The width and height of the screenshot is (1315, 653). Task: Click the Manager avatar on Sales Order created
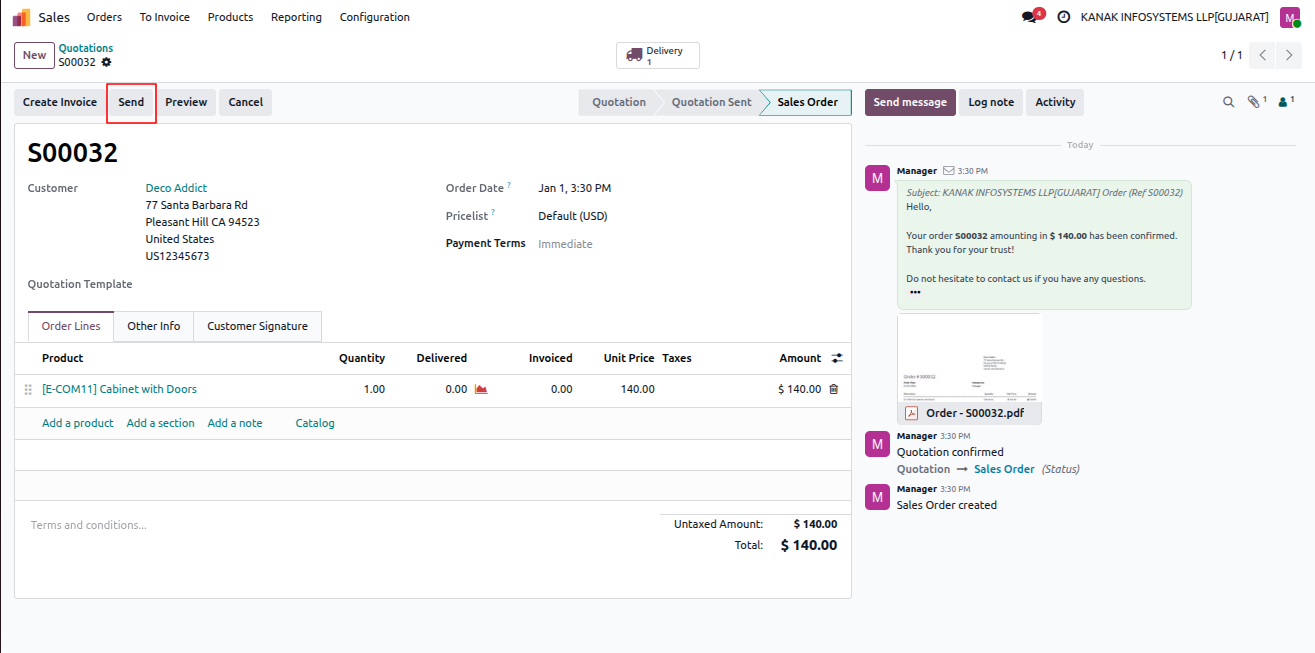(x=877, y=497)
